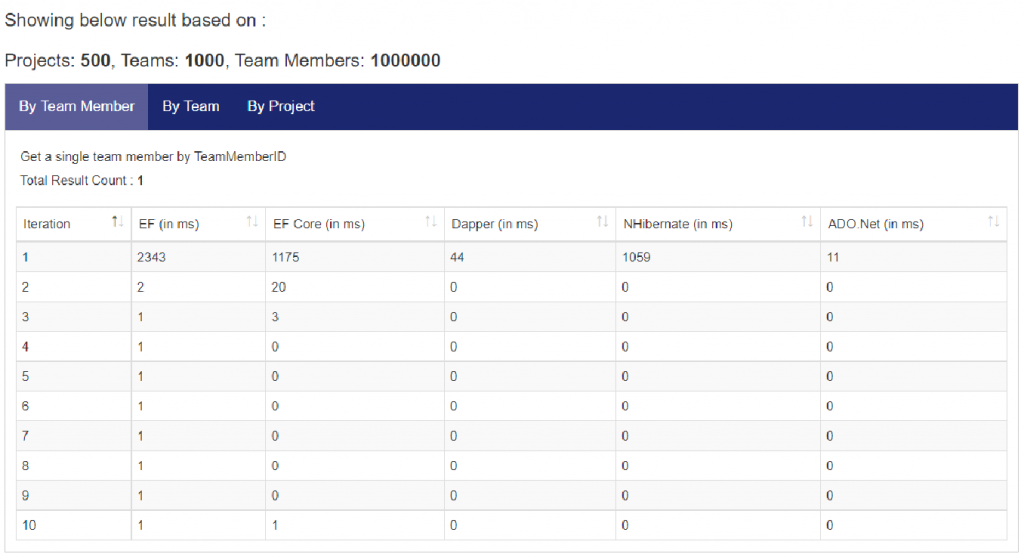Click the Projects count 500
Screen dimensions: 1024x557
(x=95, y=61)
